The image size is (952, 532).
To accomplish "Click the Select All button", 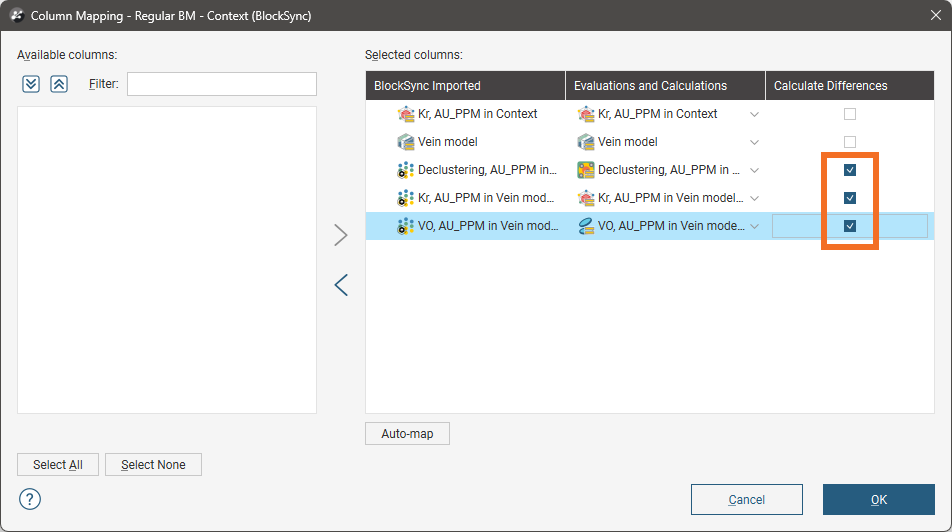I will 58,465.
